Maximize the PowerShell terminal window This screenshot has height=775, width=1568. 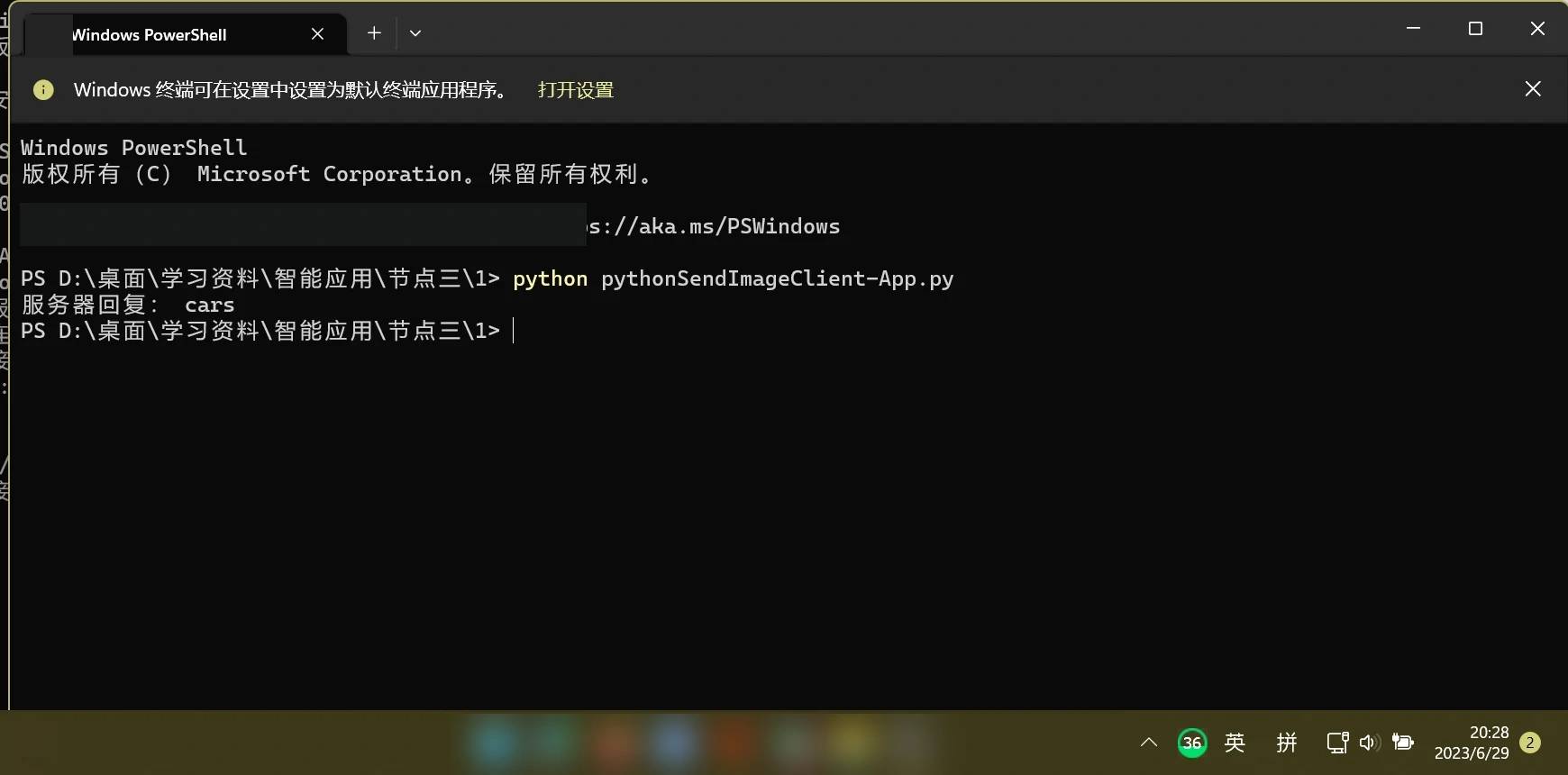pos(1475,29)
